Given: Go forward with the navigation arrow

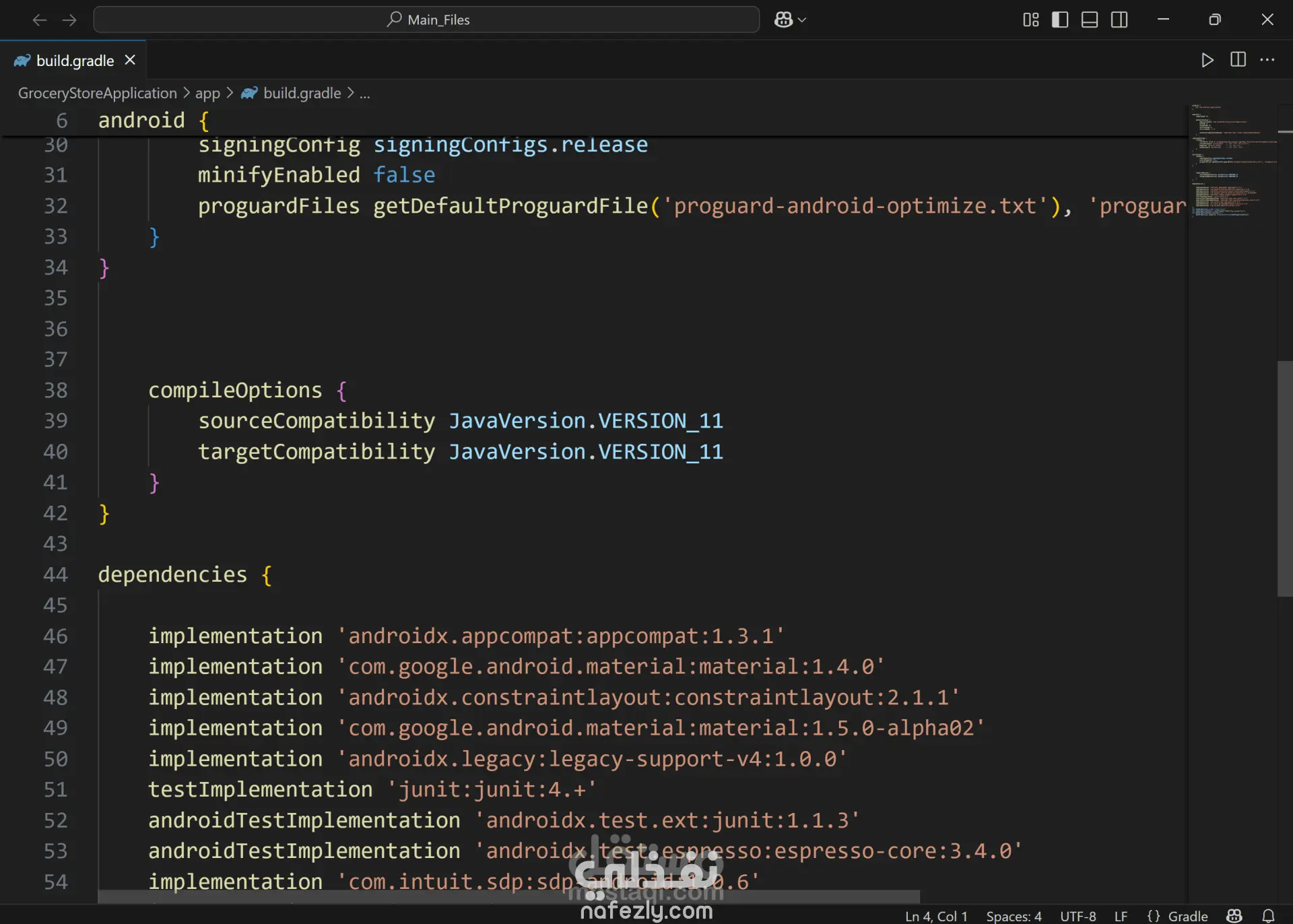Looking at the screenshot, I should (x=69, y=20).
